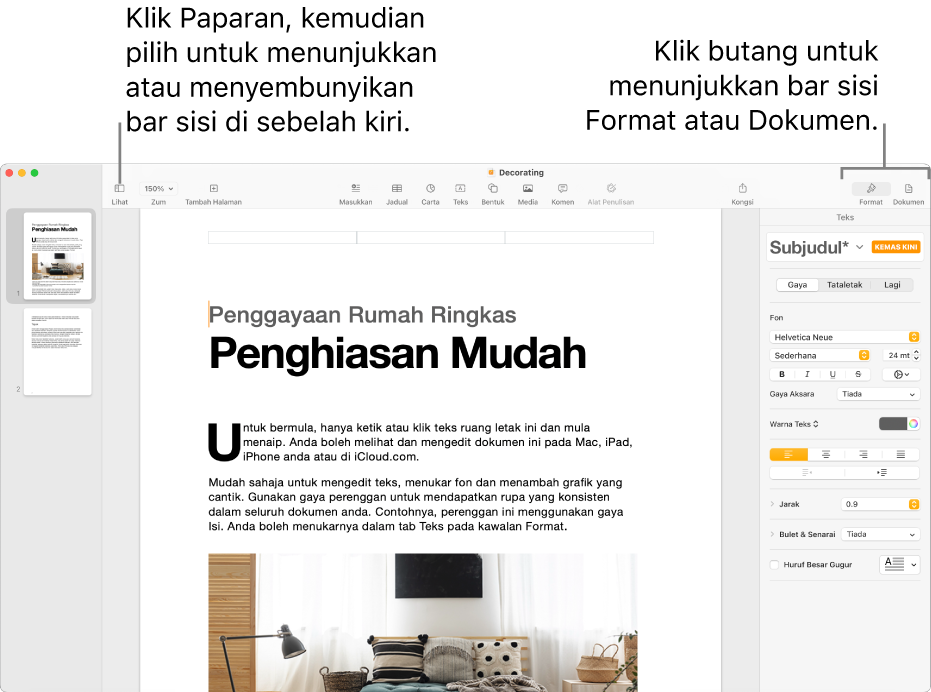Show the Format sidebar

[871, 189]
